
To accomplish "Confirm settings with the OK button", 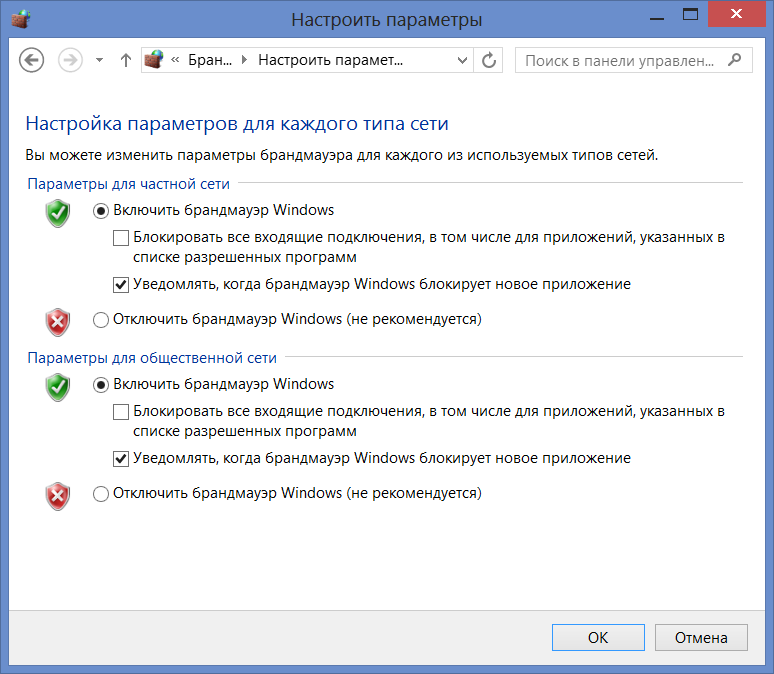I will point(598,637).
